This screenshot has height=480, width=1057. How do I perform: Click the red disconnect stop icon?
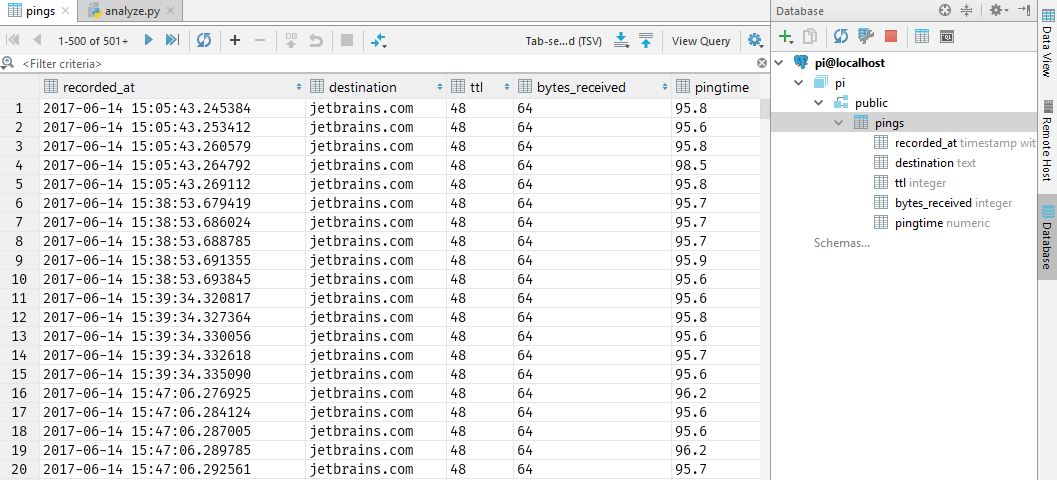[x=891, y=36]
